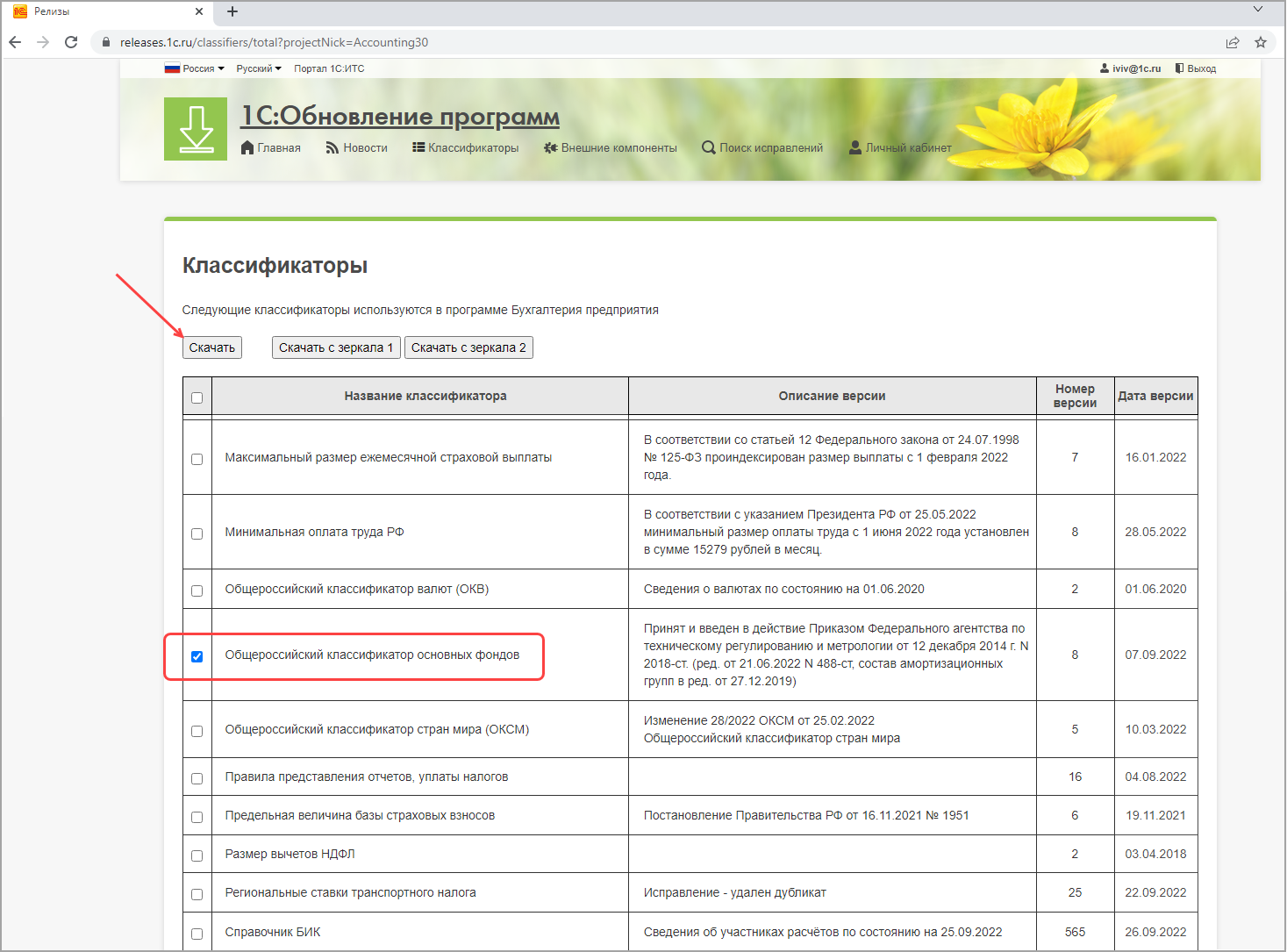Click the Скачать button

point(212,347)
